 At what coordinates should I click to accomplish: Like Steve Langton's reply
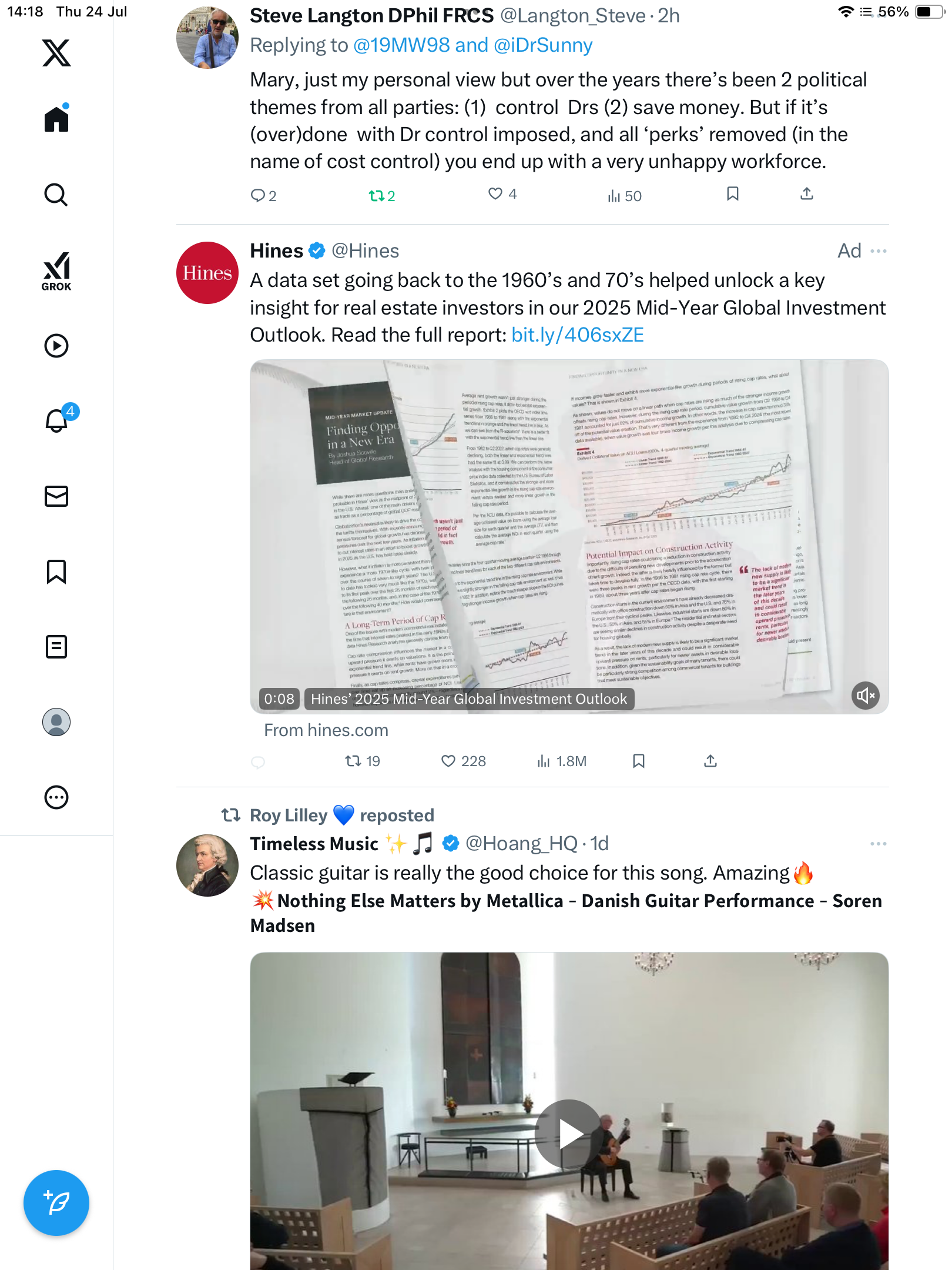coord(502,194)
